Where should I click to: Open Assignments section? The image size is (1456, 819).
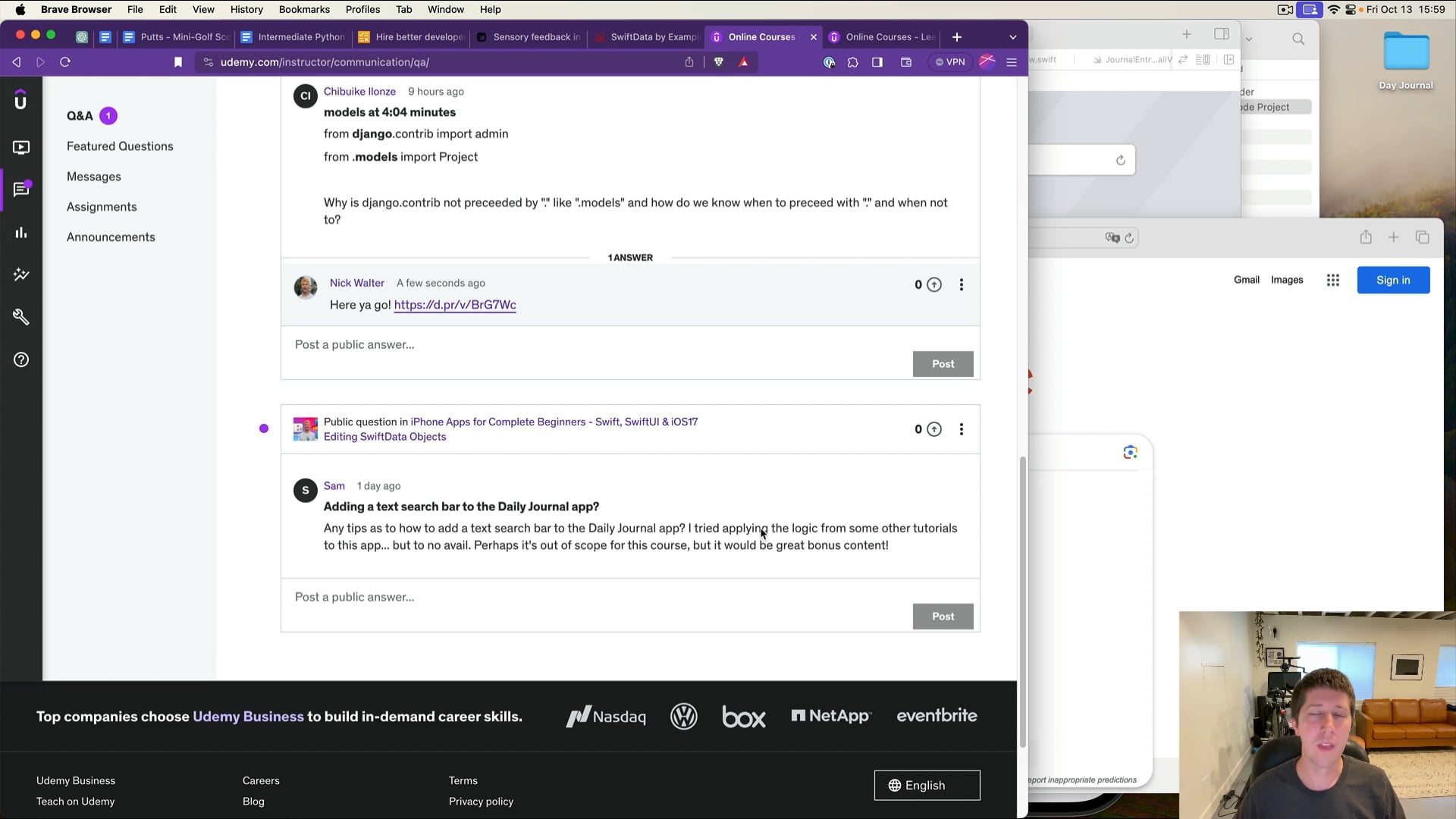tap(102, 207)
